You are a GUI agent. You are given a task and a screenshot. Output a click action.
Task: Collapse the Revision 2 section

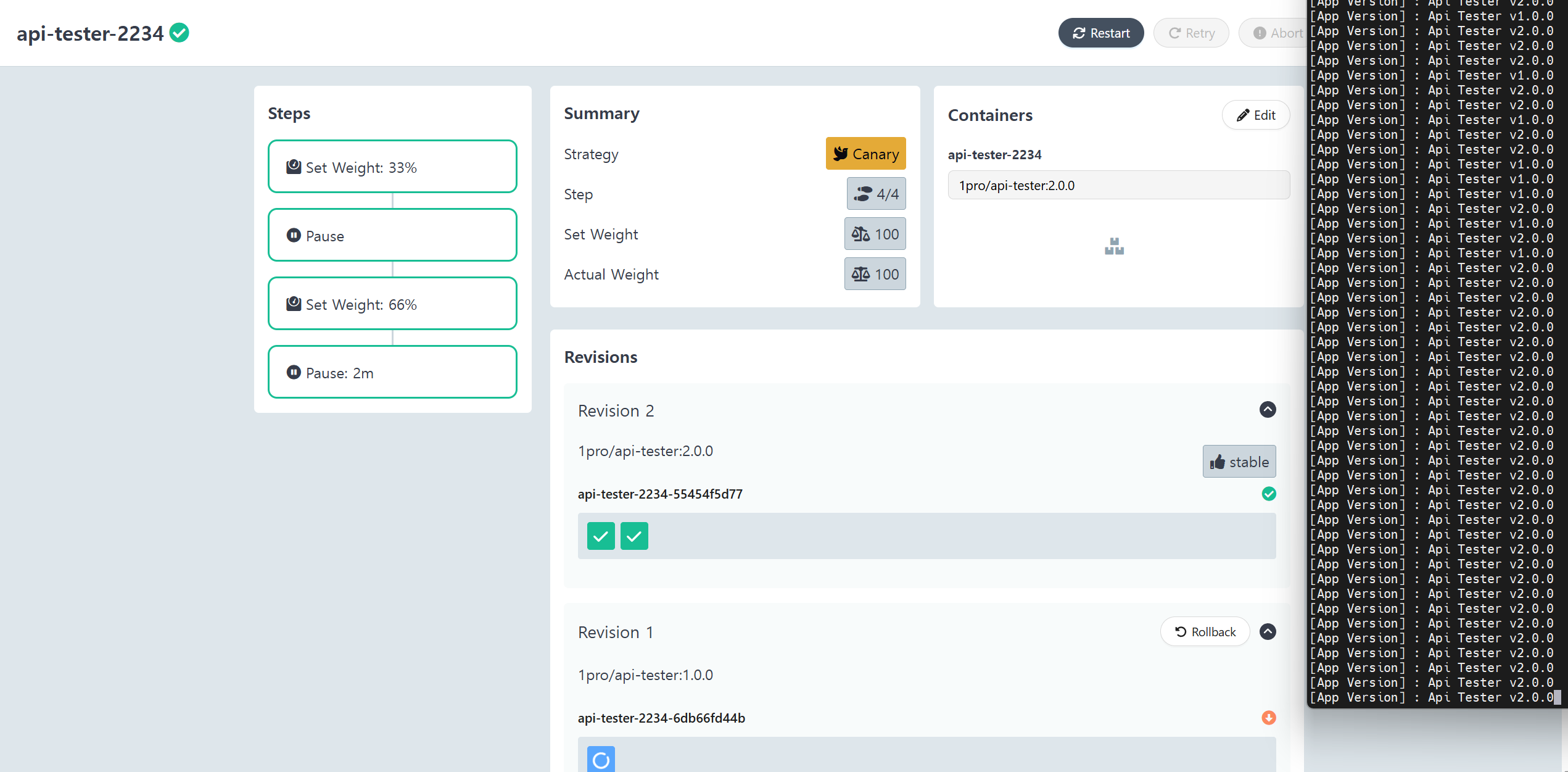coord(1268,410)
